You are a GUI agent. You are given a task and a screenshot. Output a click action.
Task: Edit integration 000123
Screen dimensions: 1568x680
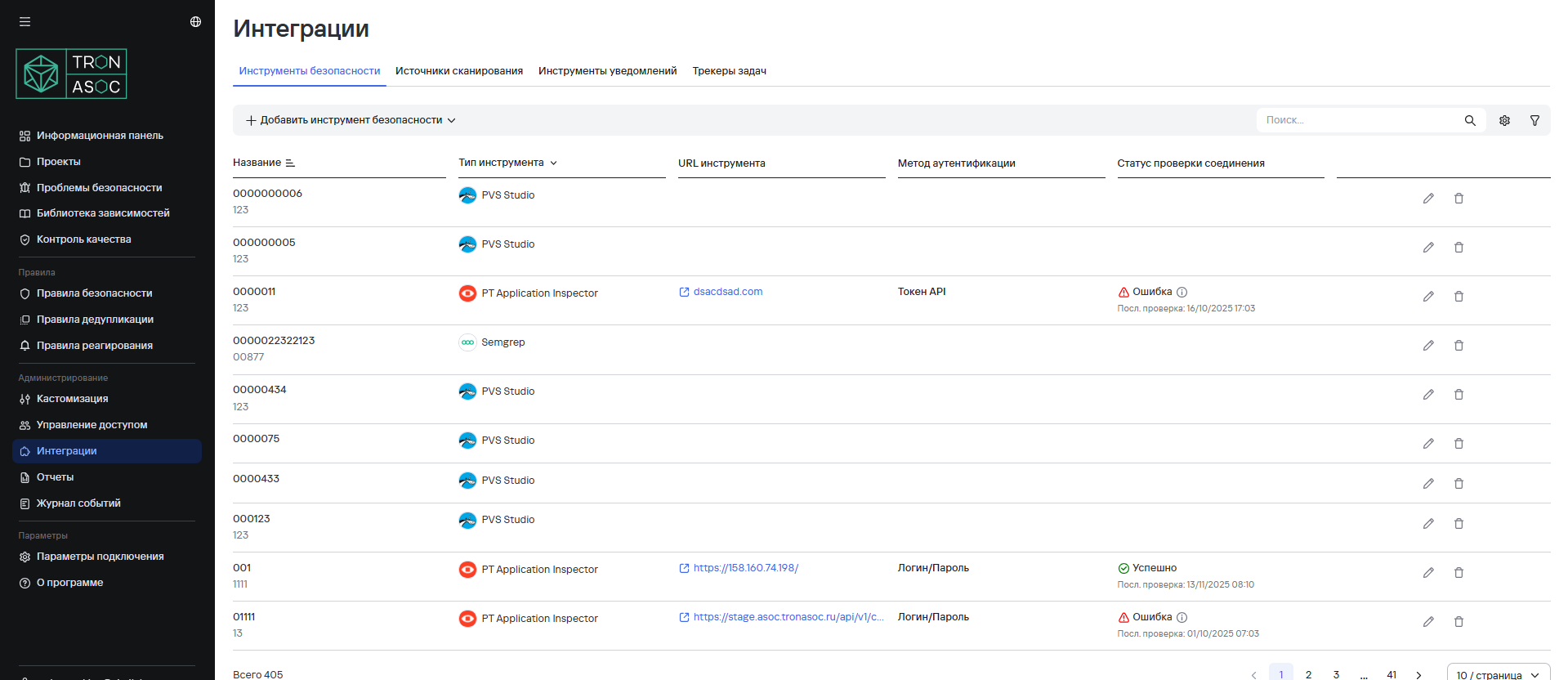click(x=1428, y=524)
